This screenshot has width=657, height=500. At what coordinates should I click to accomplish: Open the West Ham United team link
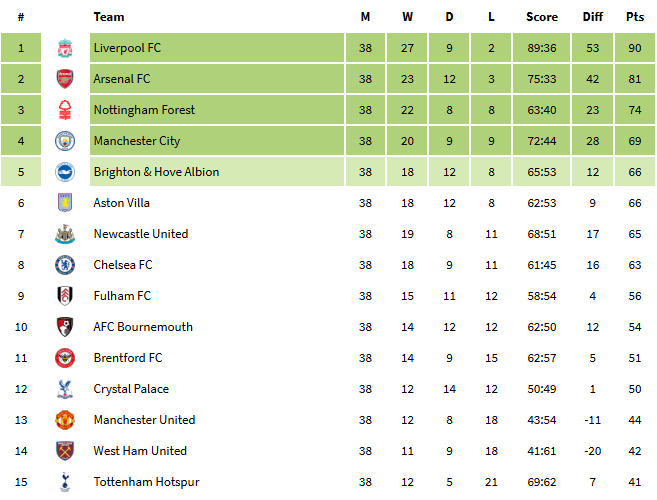tap(140, 451)
